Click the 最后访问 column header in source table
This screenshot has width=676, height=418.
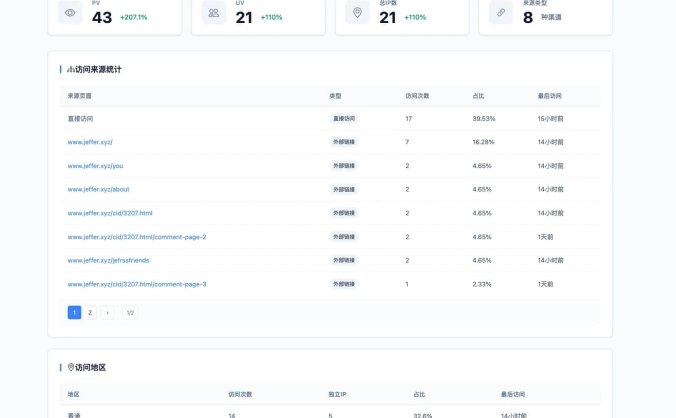pyautogui.click(x=549, y=96)
